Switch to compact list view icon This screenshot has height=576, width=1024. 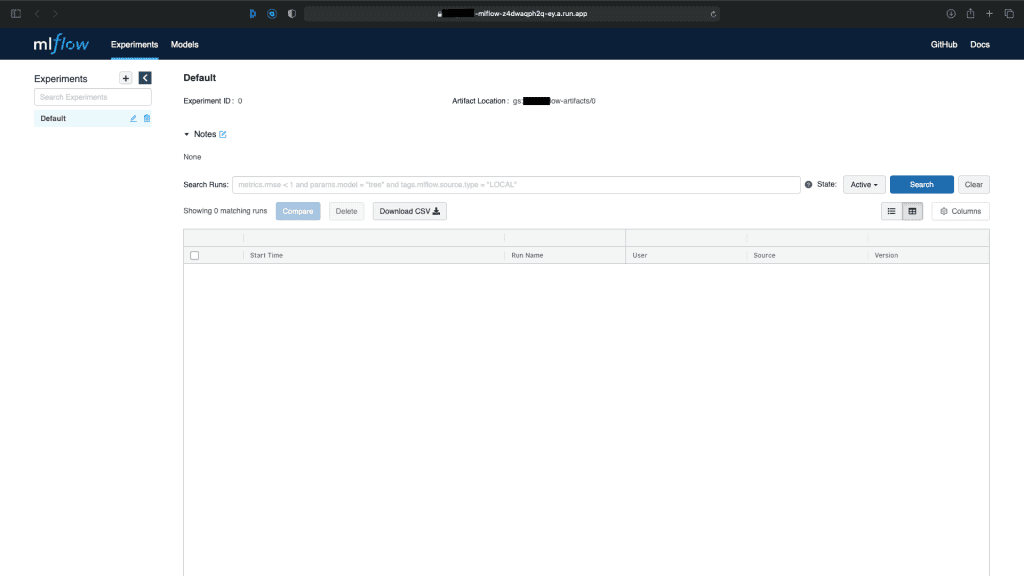pos(891,211)
